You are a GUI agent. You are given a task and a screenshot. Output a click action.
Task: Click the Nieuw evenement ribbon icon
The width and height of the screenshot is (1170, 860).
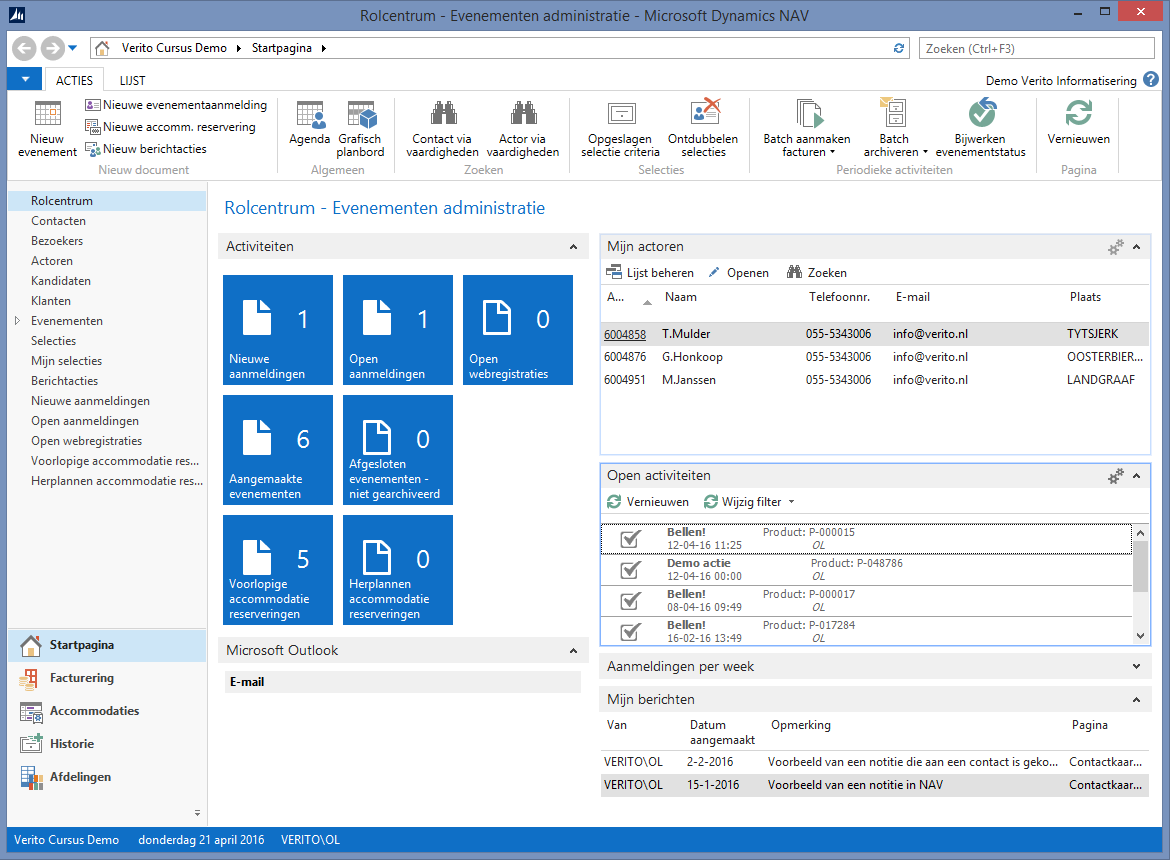pyautogui.click(x=47, y=128)
